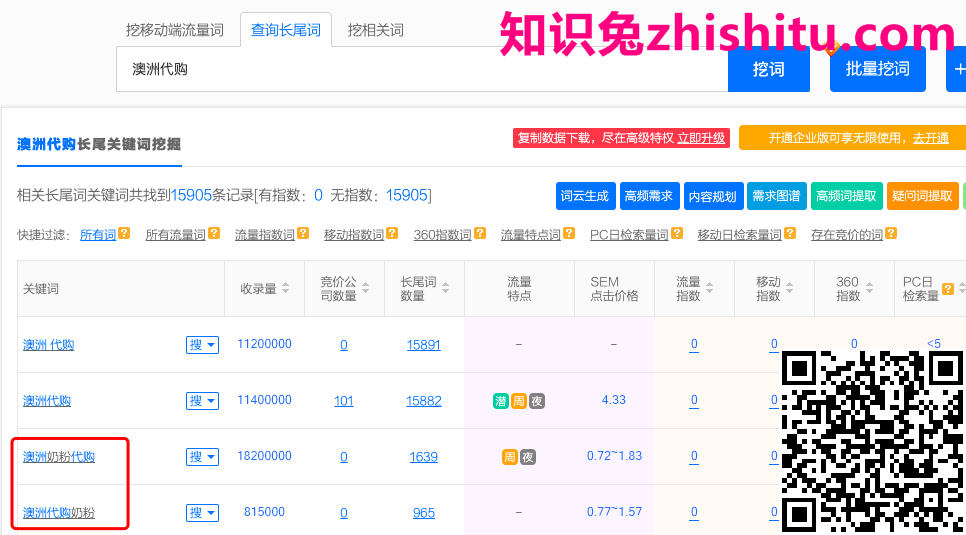
Task: Click the 高频需求 button
Action: [x=649, y=196]
